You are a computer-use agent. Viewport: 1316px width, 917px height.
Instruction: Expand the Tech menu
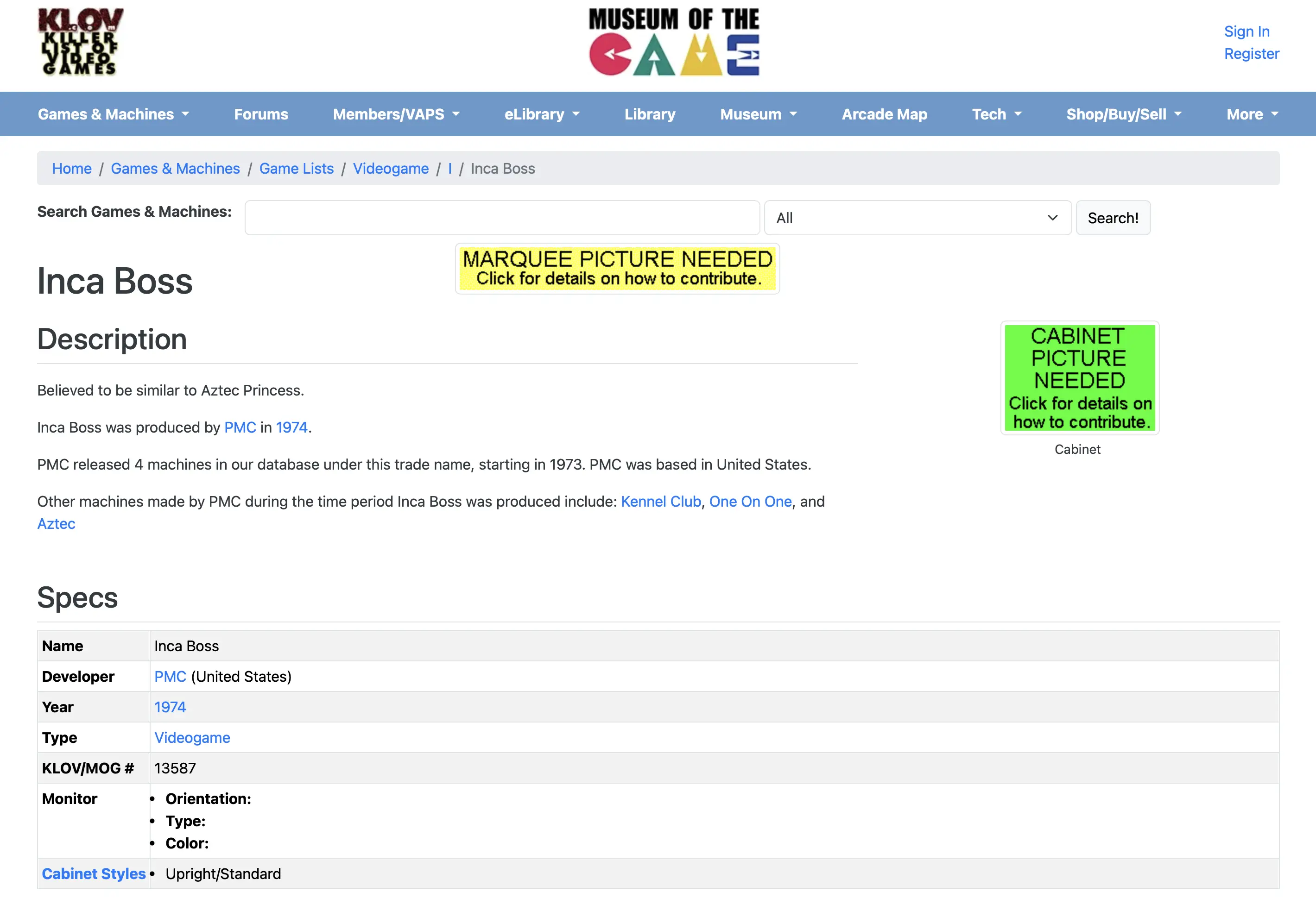(996, 114)
